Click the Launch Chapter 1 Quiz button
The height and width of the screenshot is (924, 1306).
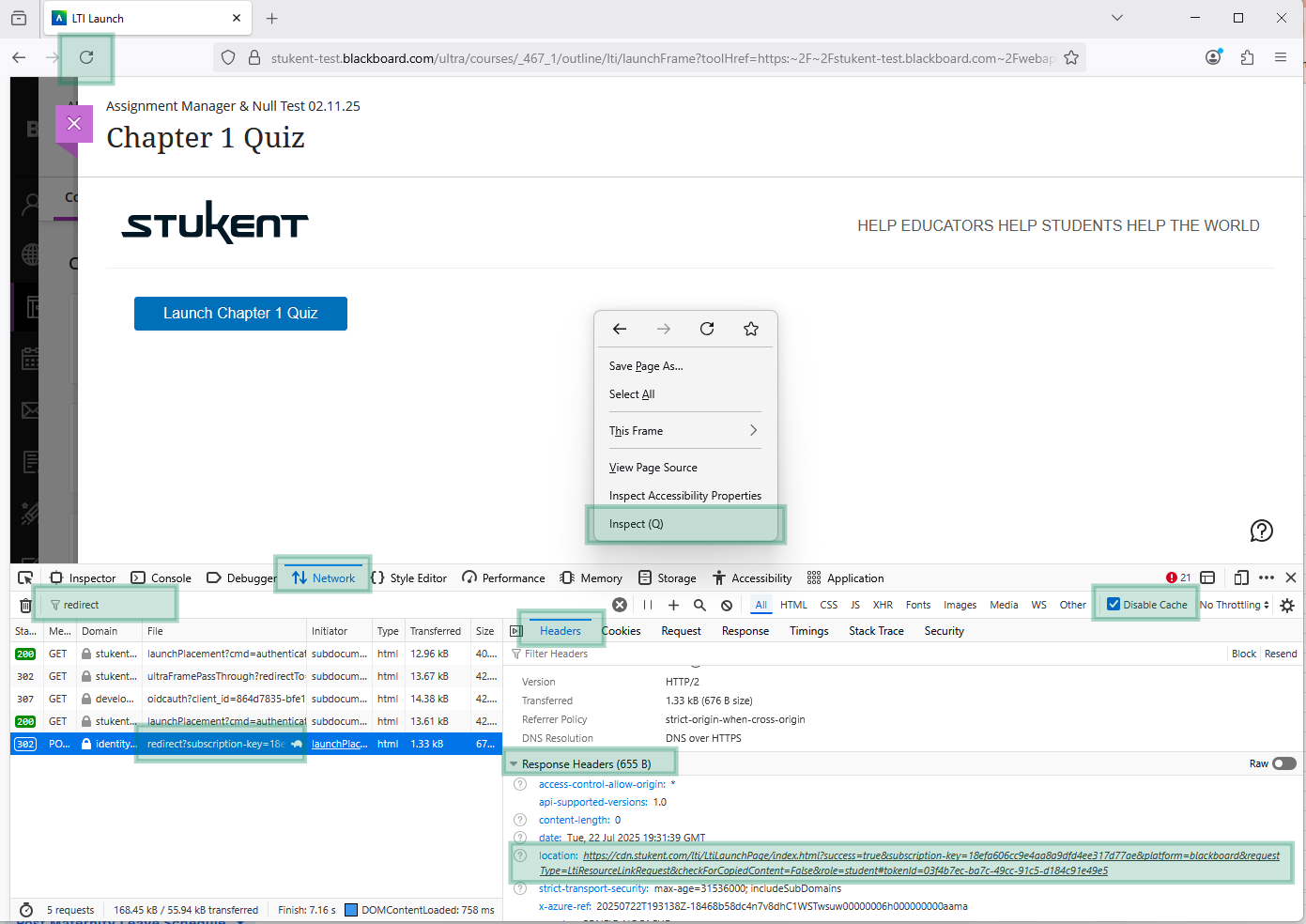[x=240, y=314]
